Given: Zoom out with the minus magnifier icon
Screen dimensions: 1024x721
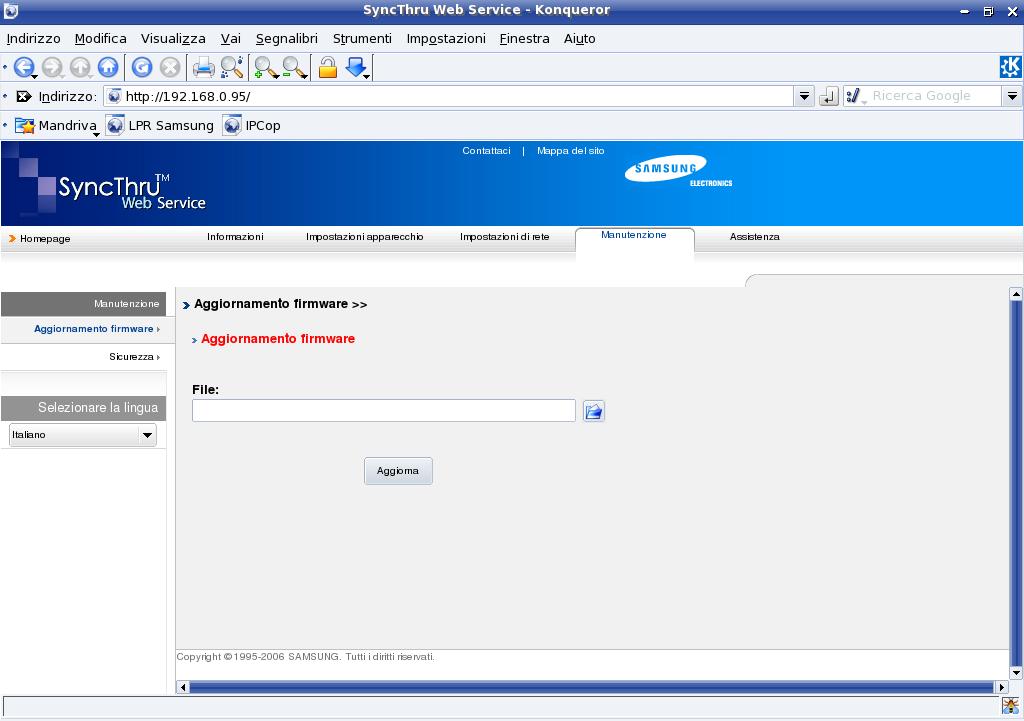Looking at the screenshot, I should click(294, 67).
